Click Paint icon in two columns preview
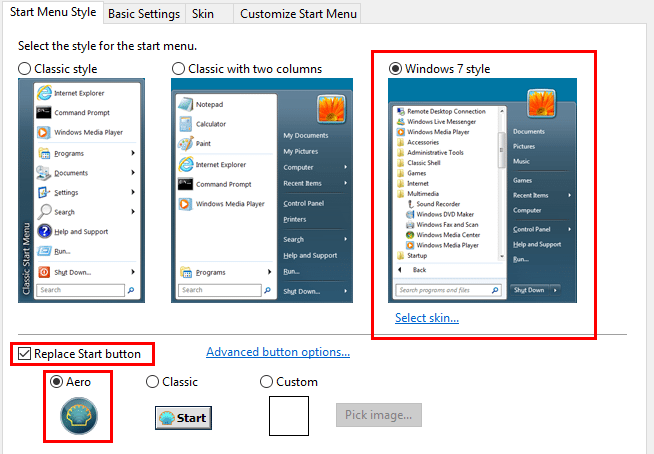This screenshot has width=654, height=454. point(186,143)
